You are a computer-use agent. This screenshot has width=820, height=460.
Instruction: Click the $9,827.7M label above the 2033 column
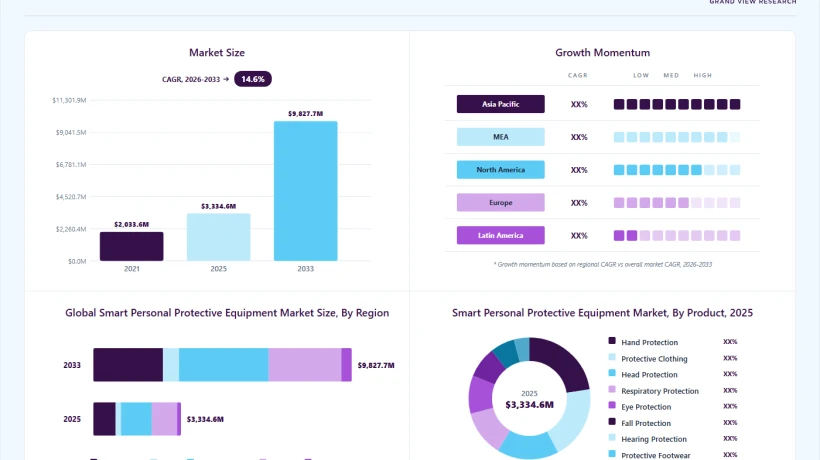coord(305,113)
